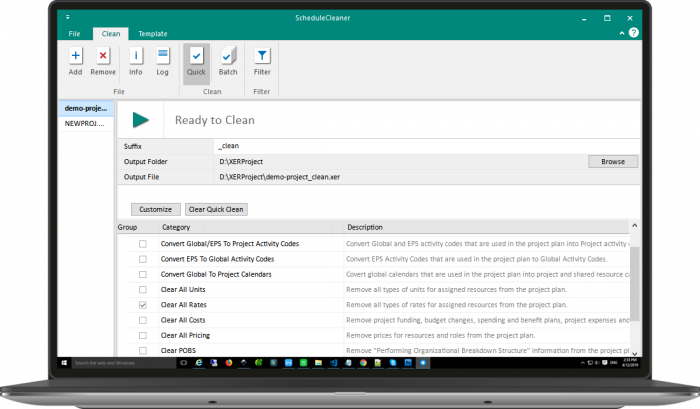Click the Browse button
This screenshot has width=700, height=409.
point(613,162)
